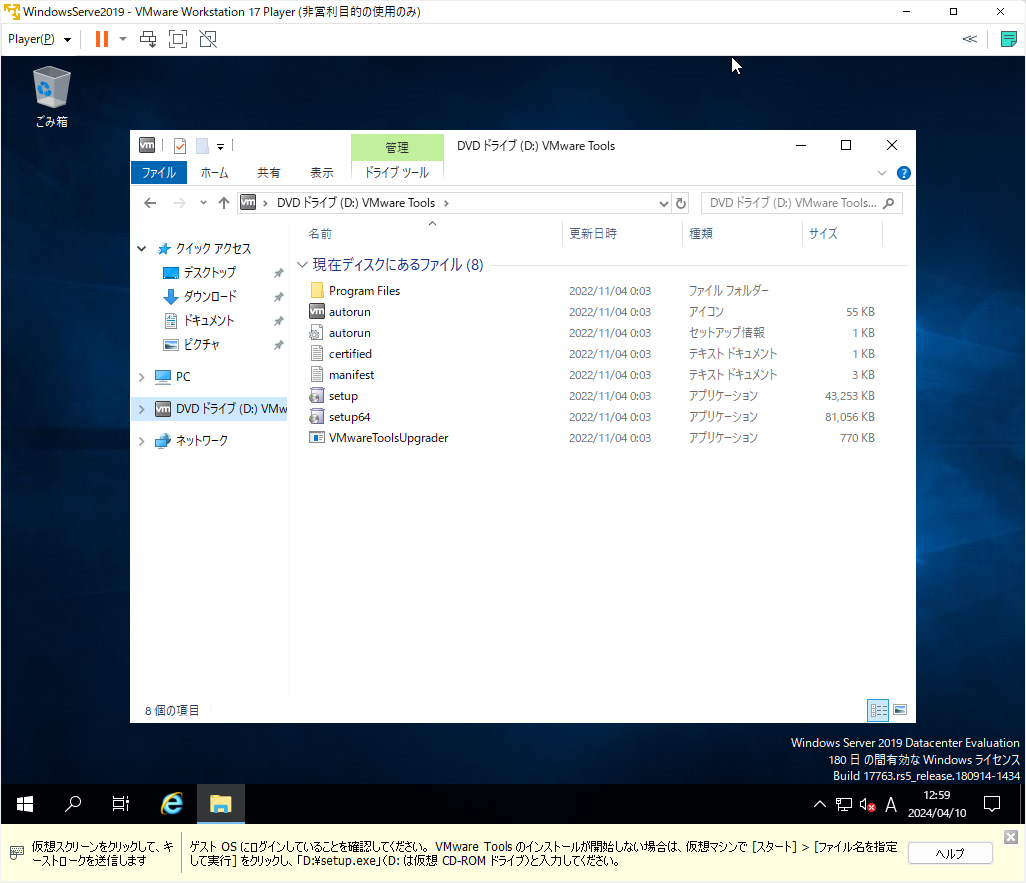The image size is (1026, 883).
Task: Click the search box for DVD drive
Action: (x=802, y=203)
